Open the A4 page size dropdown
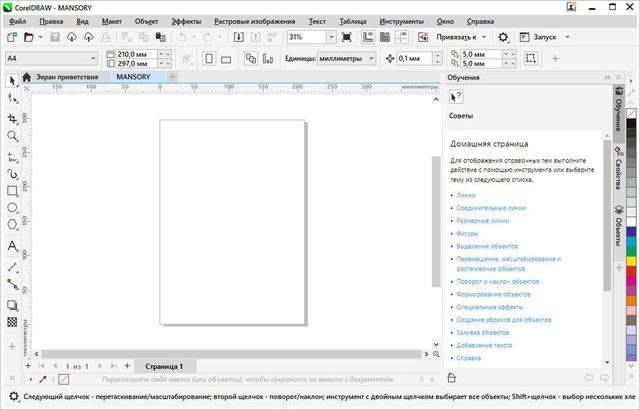The height and width of the screenshot is (410, 640). [92, 59]
